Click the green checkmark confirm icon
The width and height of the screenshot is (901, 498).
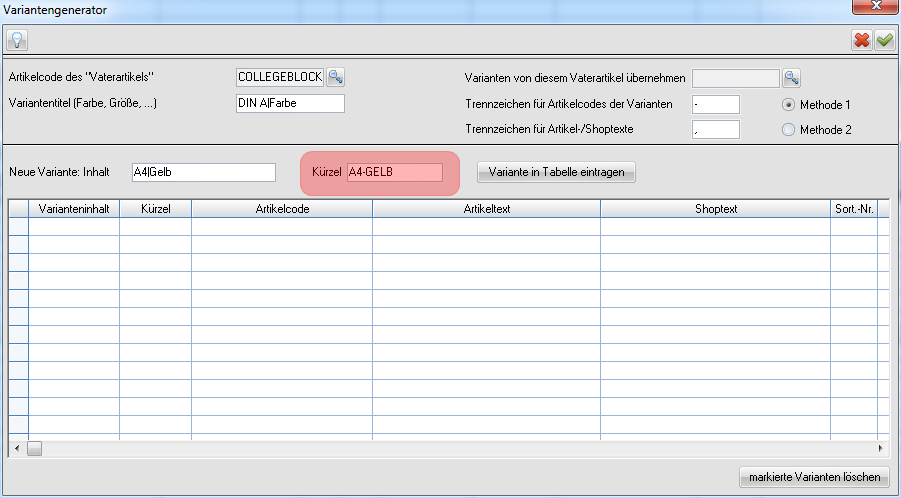tap(885, 40)
